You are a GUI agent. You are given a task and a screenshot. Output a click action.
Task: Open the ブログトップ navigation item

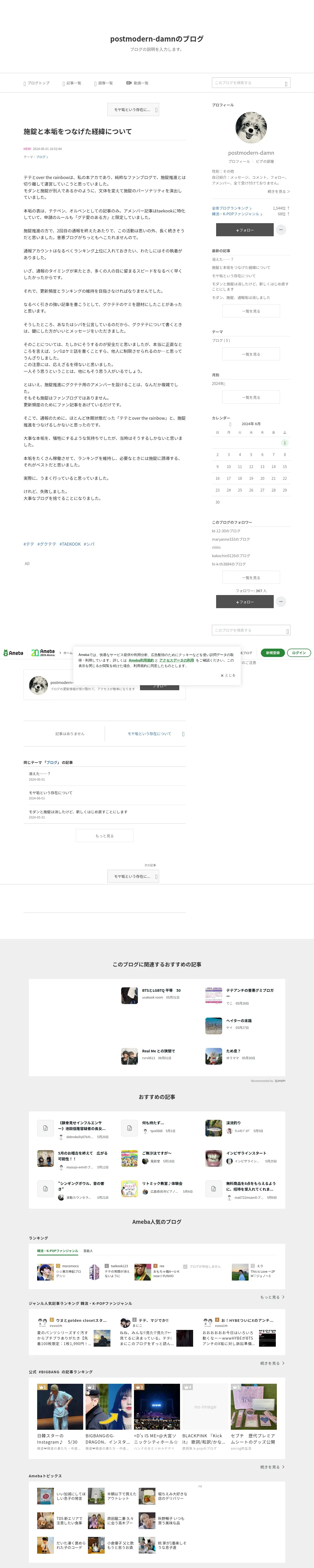37,83
